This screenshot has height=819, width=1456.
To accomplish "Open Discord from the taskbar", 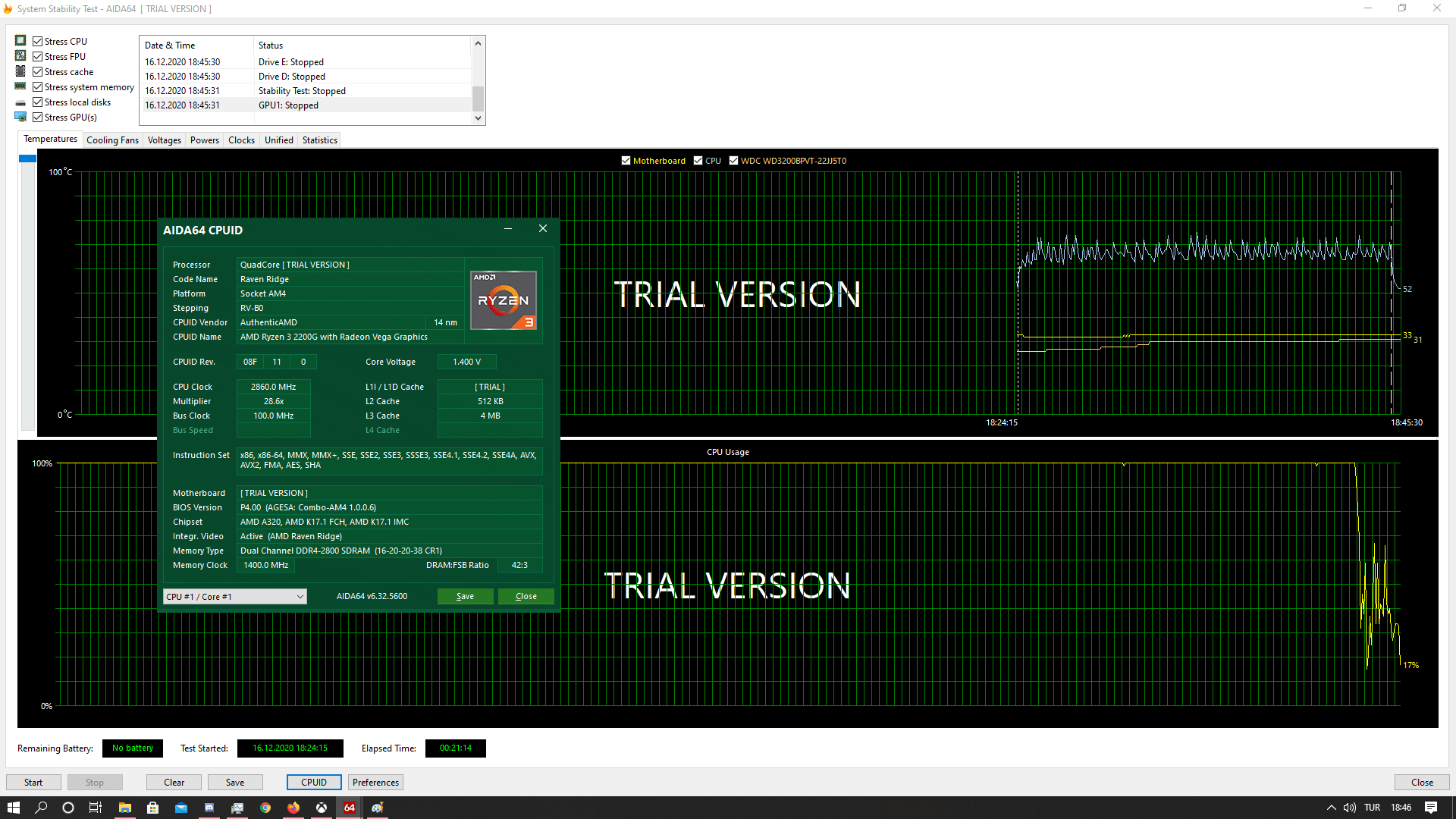I will pos(209,808).
